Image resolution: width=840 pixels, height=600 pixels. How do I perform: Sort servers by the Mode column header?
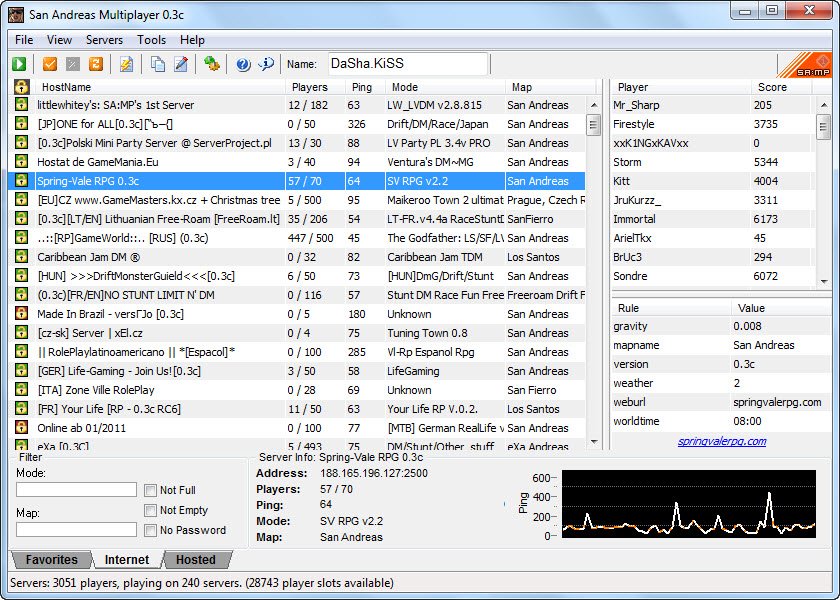pos(445,87)
